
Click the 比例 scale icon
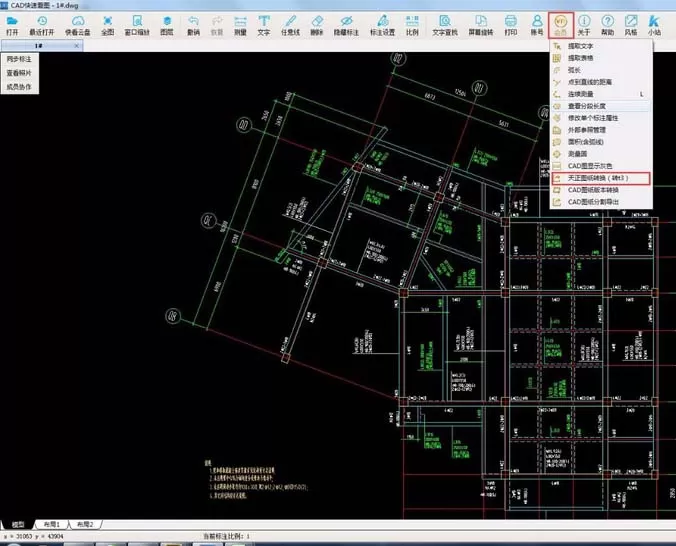coord(412,25)
